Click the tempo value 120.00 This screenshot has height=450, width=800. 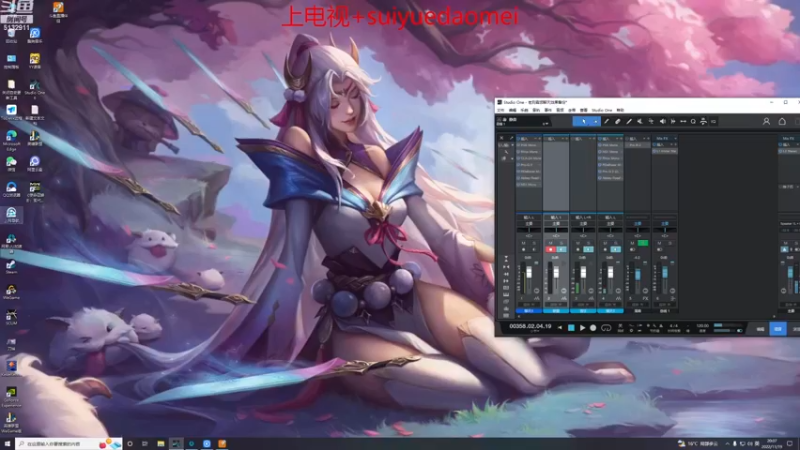click(703, 326)
